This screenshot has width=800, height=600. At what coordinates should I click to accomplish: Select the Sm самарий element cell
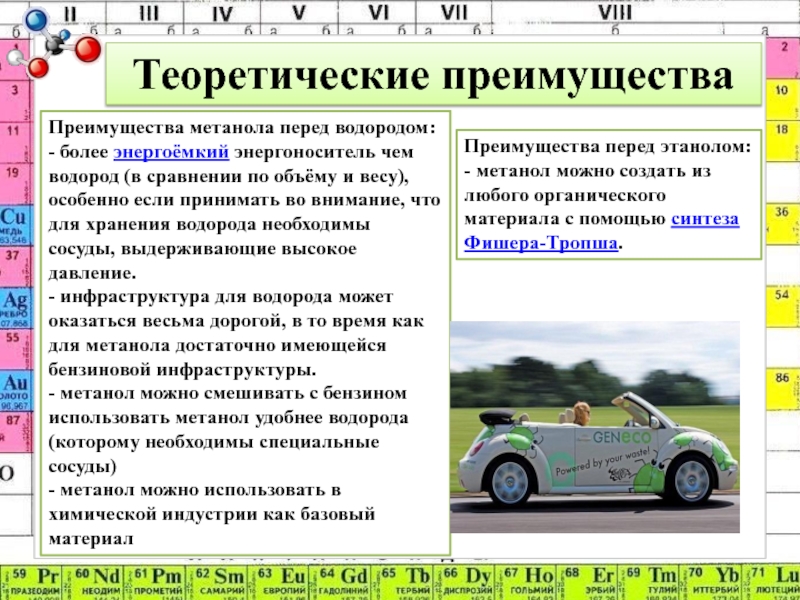218,582
